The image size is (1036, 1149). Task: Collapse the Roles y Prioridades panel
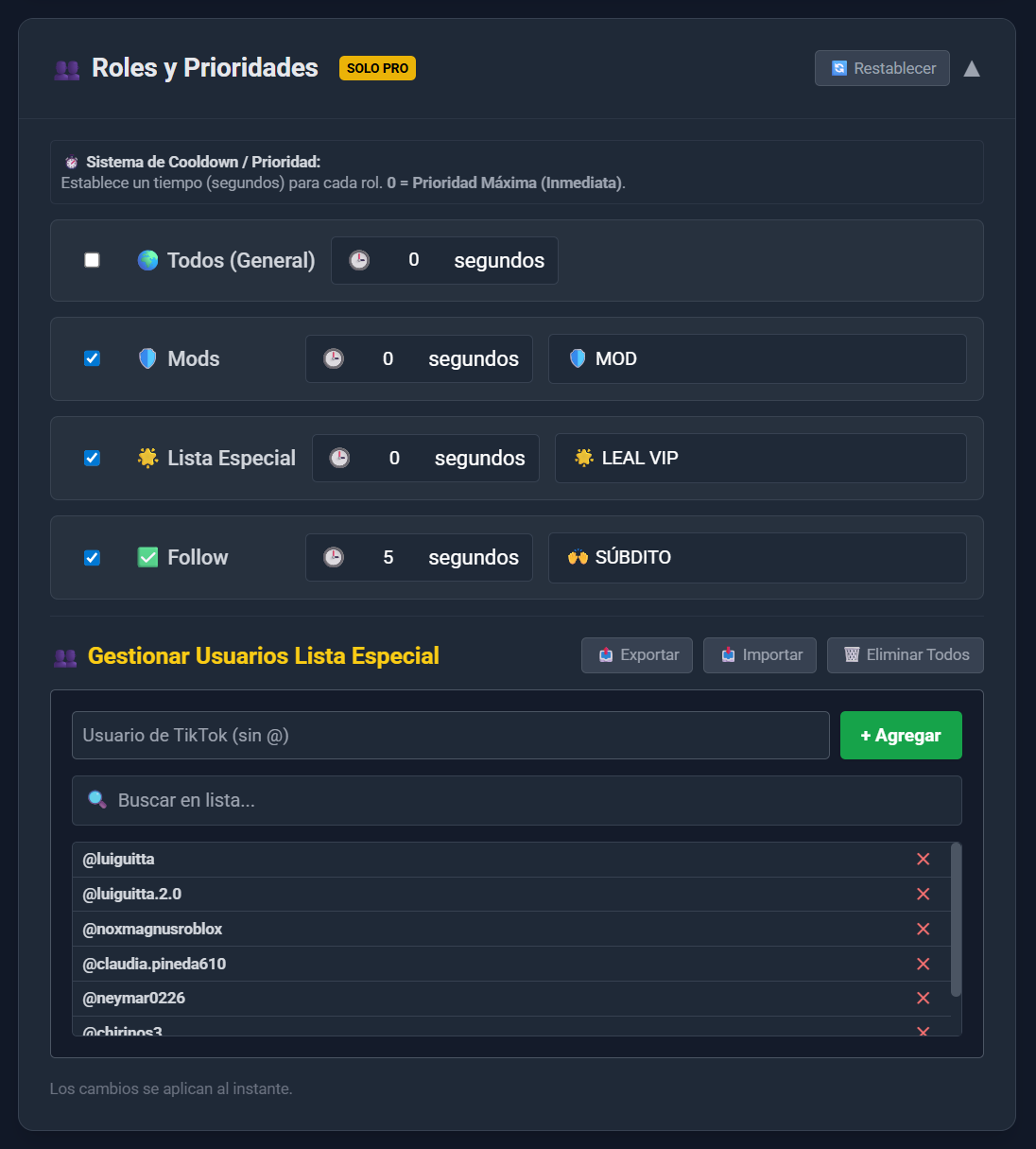(971, 68)
